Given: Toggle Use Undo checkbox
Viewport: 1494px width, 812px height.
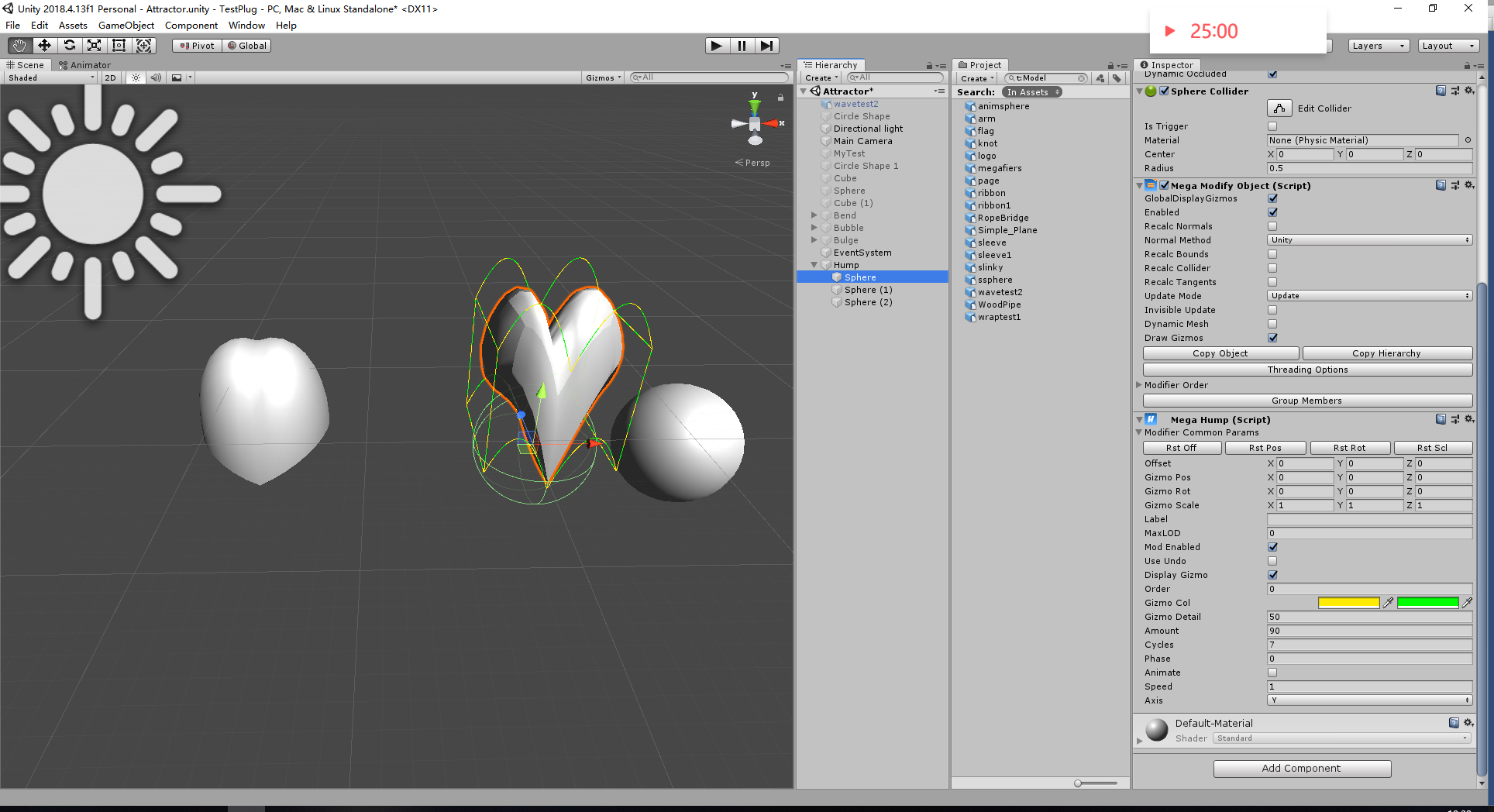Looking at the screenshot, I should 1272,561.
